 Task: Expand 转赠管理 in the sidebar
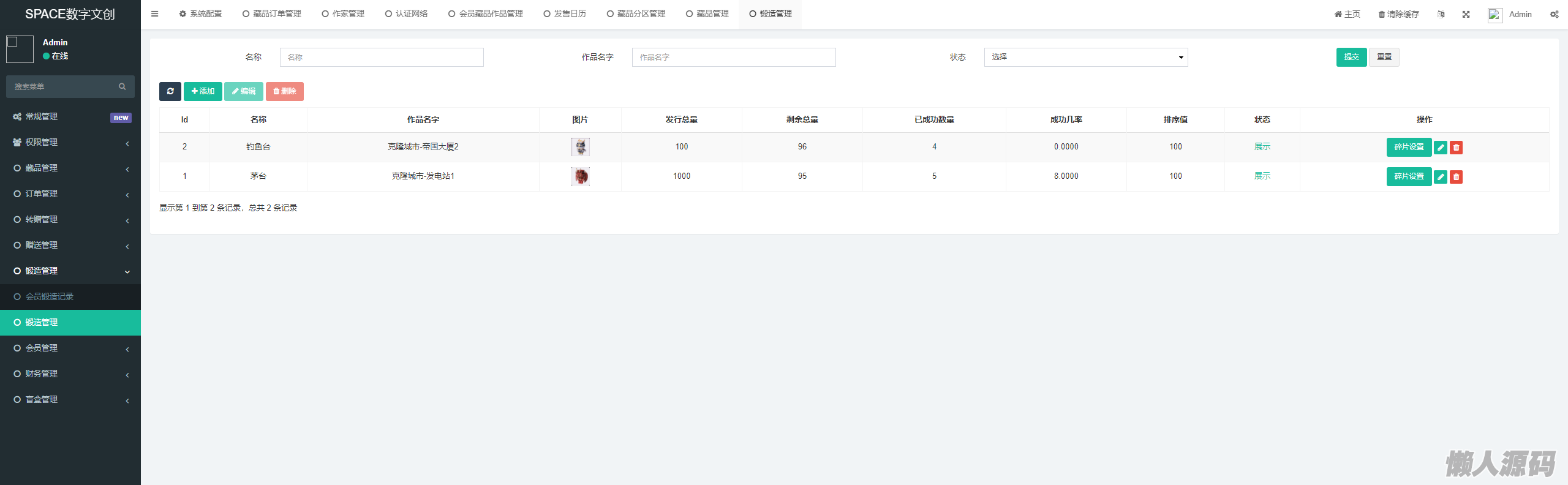[x=70, y=219]
